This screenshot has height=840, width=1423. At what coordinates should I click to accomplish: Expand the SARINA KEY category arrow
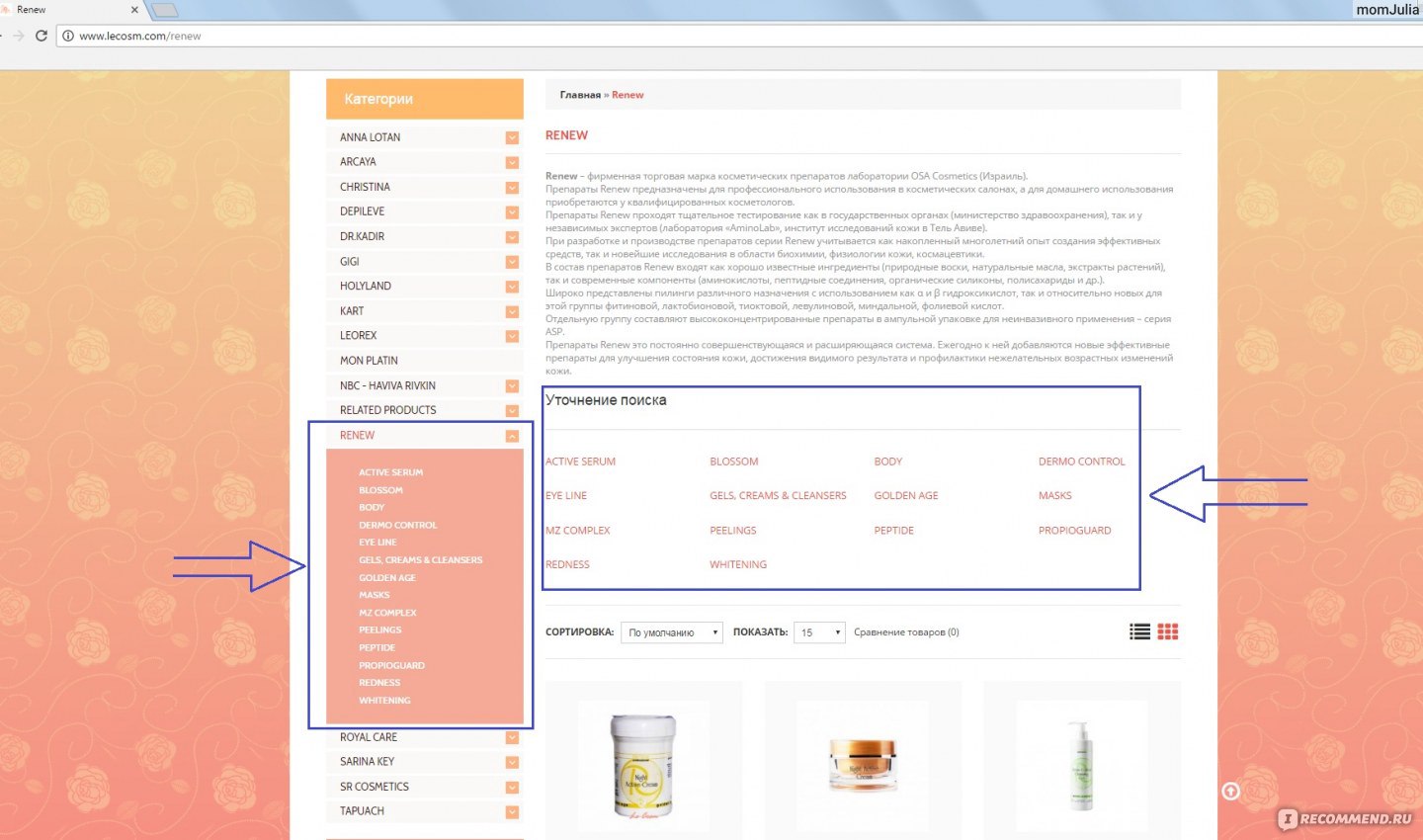tap(512, 762)
